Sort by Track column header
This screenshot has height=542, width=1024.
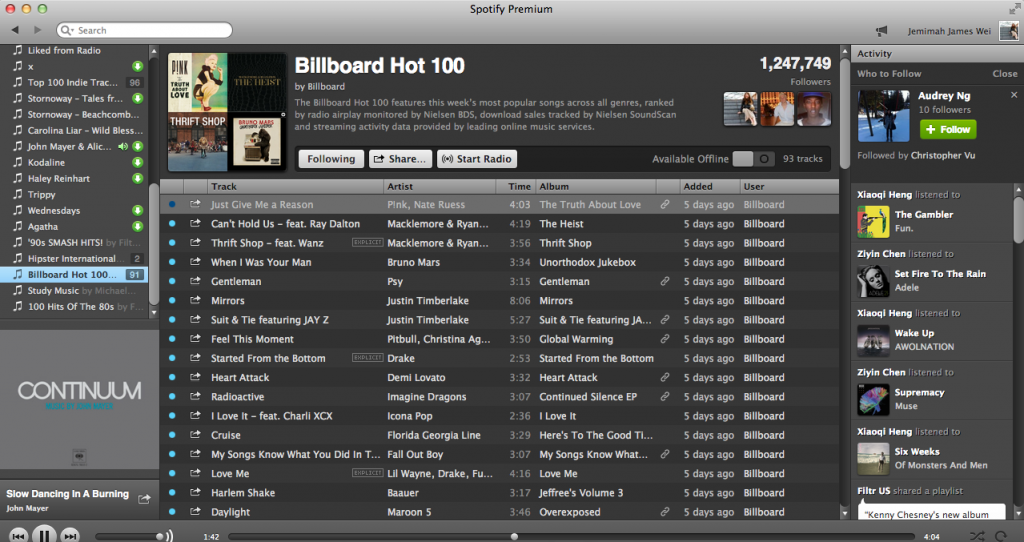(x=295, y=186)
